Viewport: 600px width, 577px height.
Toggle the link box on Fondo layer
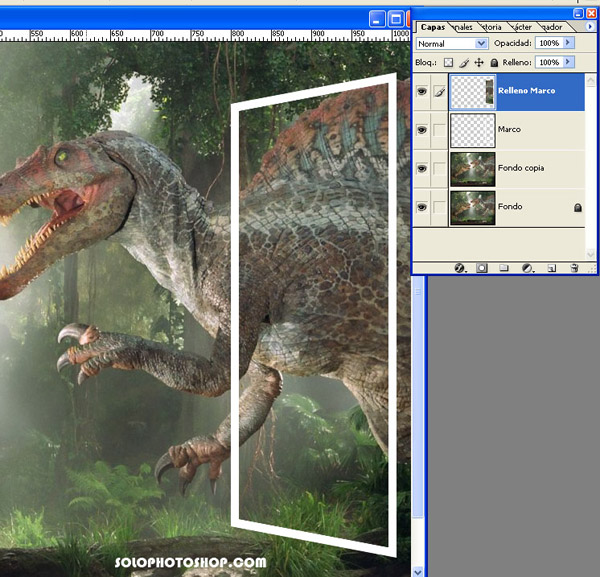pyautogui.click(x=439, y=207)
